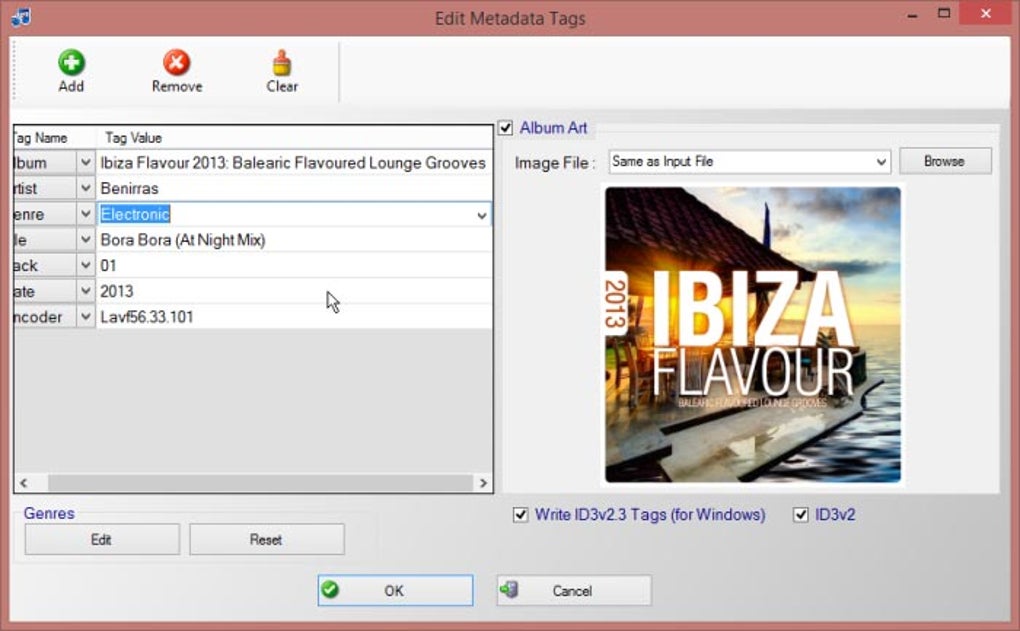Open the Album tag name dropdown
This screenshot has width=1020, height=631.
(x=86, y=163)
